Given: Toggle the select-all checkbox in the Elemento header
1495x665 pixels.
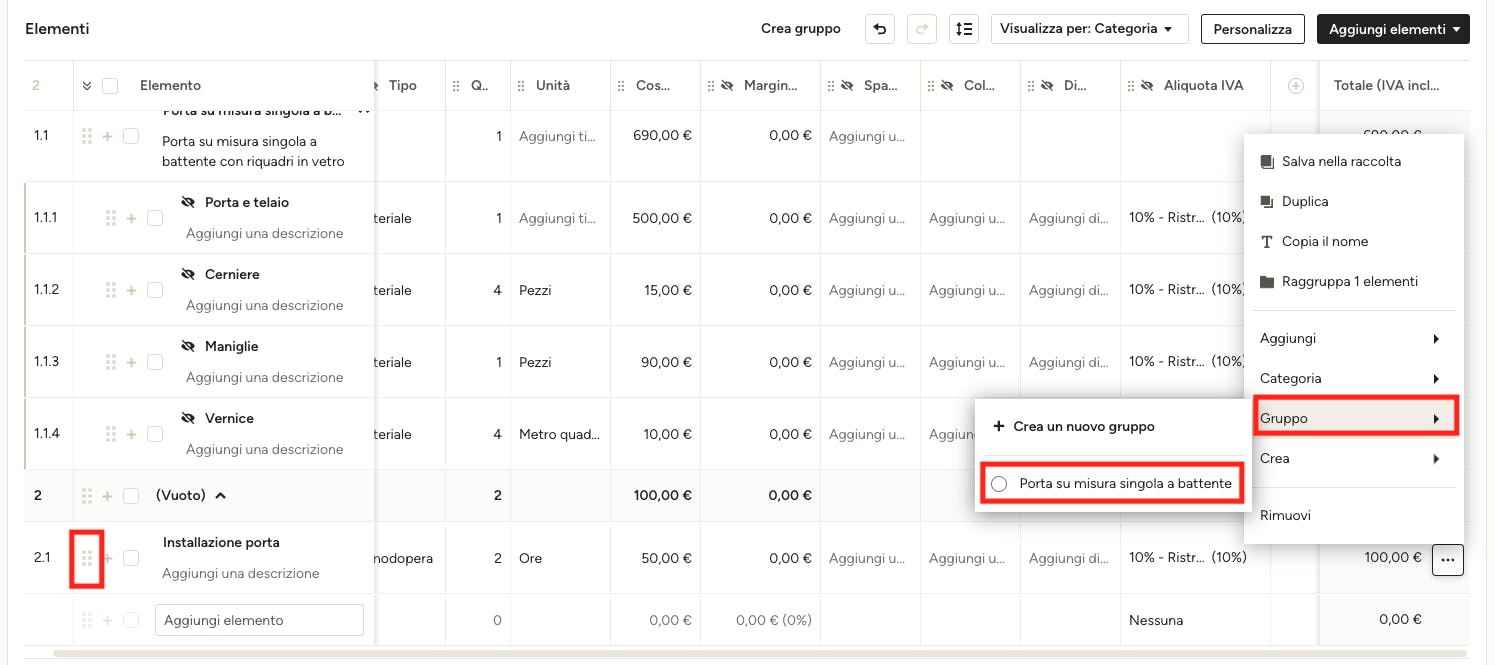Looking at the screenshot, I should (x=110, y=86).
